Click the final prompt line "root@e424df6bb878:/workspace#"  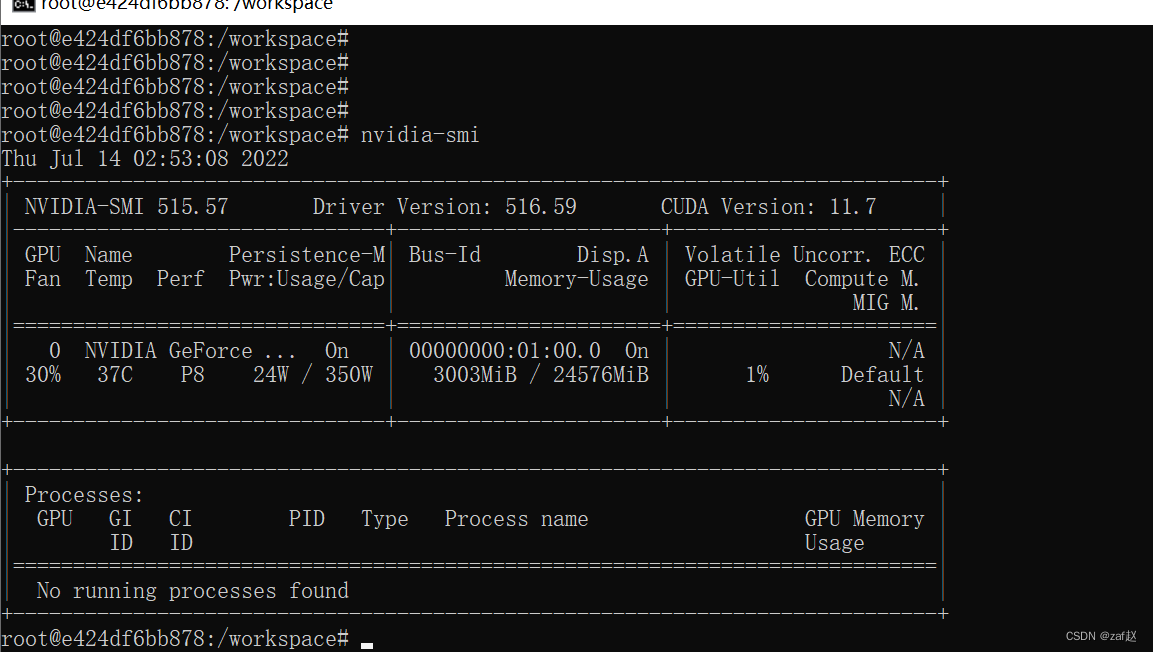(175, 638)
